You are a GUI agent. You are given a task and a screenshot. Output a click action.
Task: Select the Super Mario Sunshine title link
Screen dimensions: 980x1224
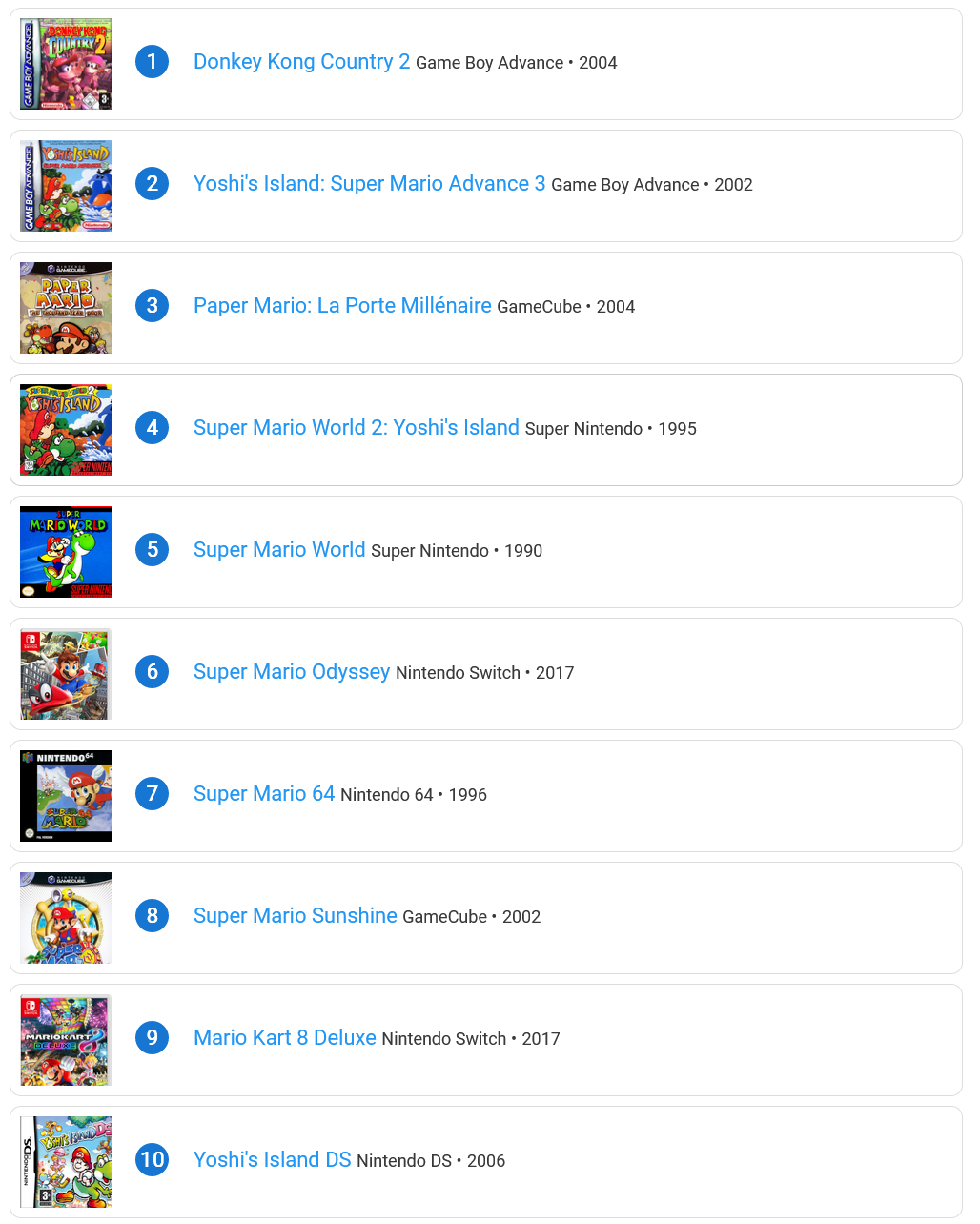point(295,916)
